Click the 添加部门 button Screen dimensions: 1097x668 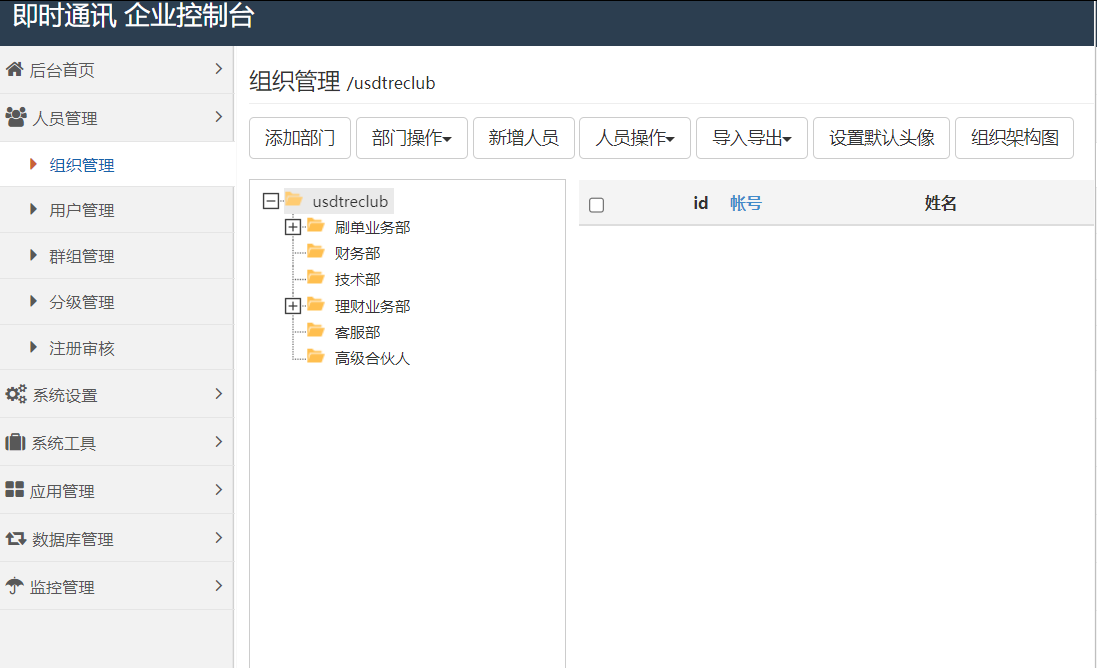point(299,138)
